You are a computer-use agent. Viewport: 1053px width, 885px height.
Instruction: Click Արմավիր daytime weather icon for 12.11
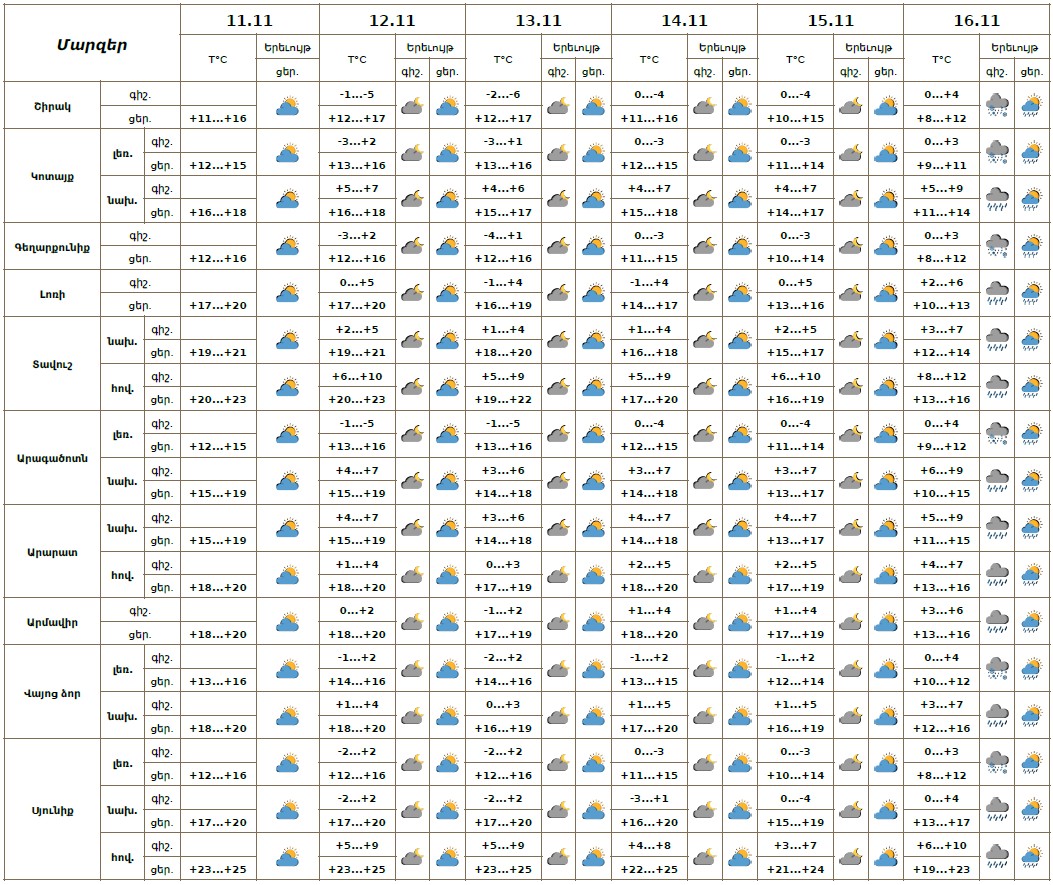click(447, 622)
